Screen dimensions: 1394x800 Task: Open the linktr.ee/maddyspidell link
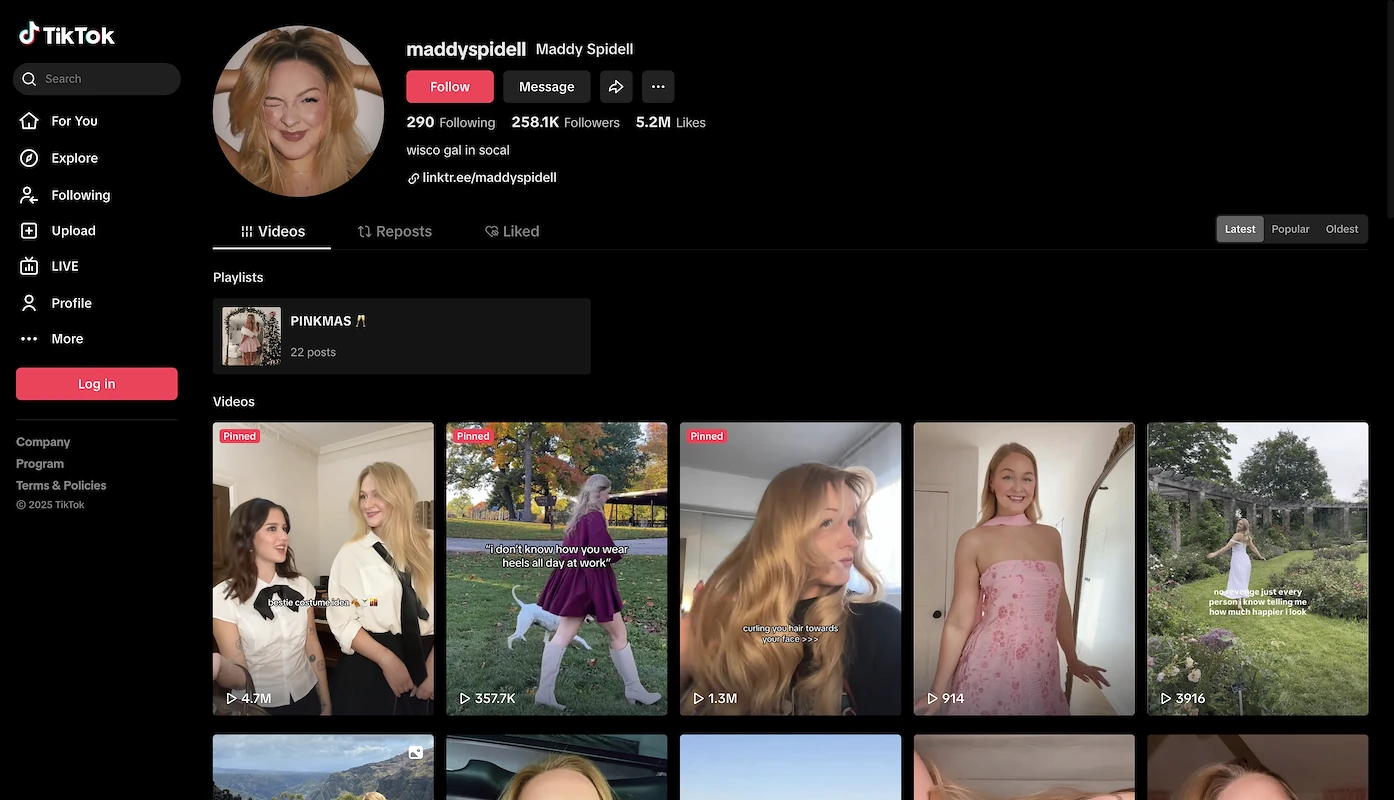[489, 178]
